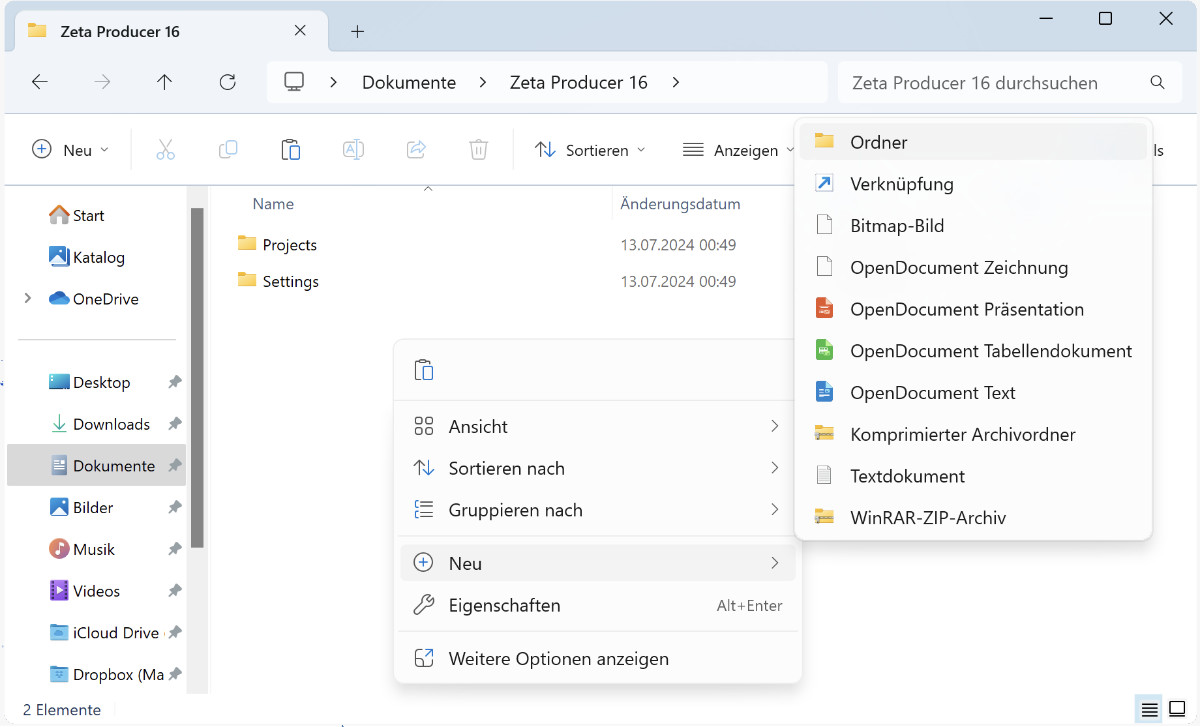
Task: Create a new Textdokument
Action: click(x=973, y=476)
